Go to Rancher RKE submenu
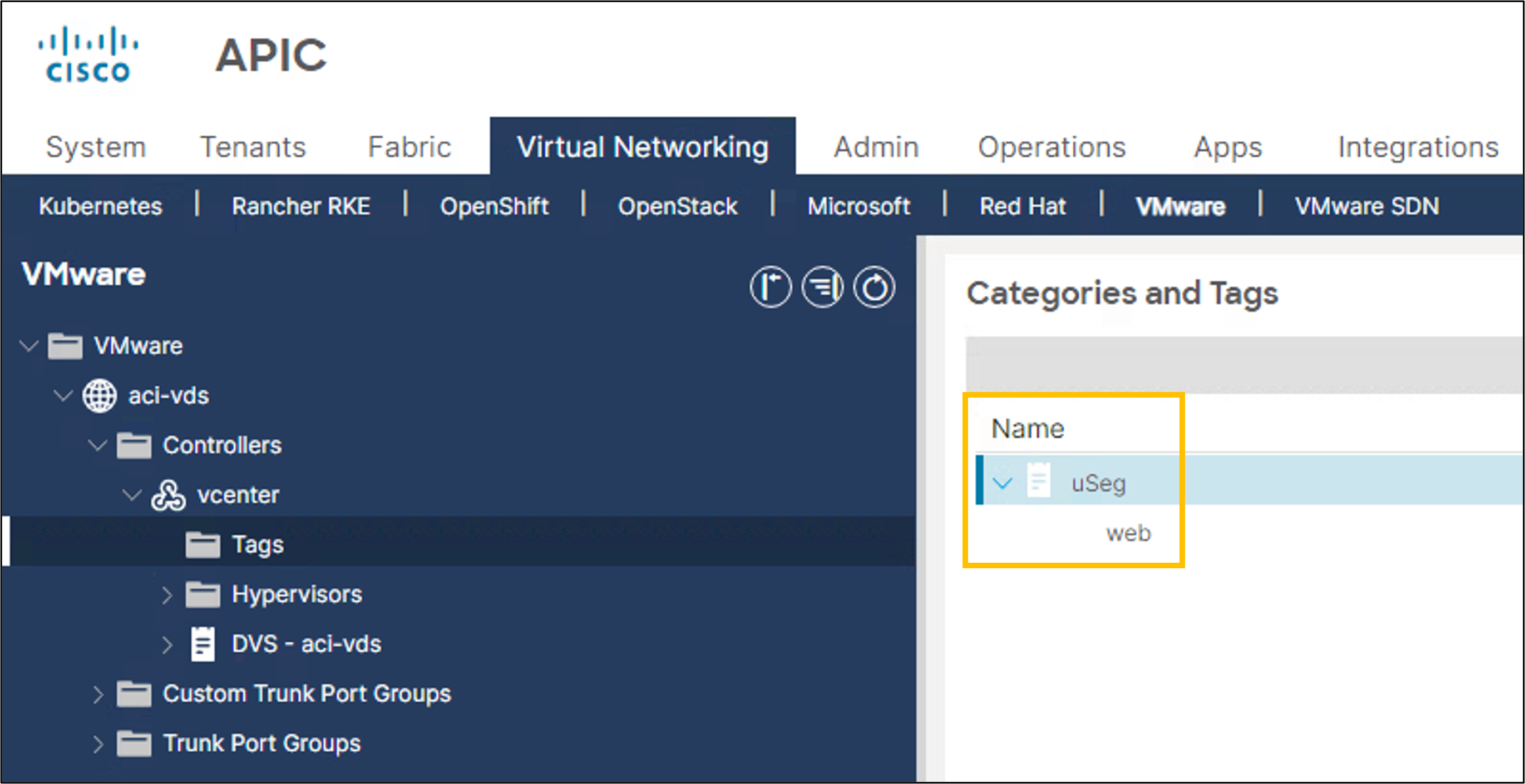The width and height of the screenshot is (1525, 784). pos(301,206)
